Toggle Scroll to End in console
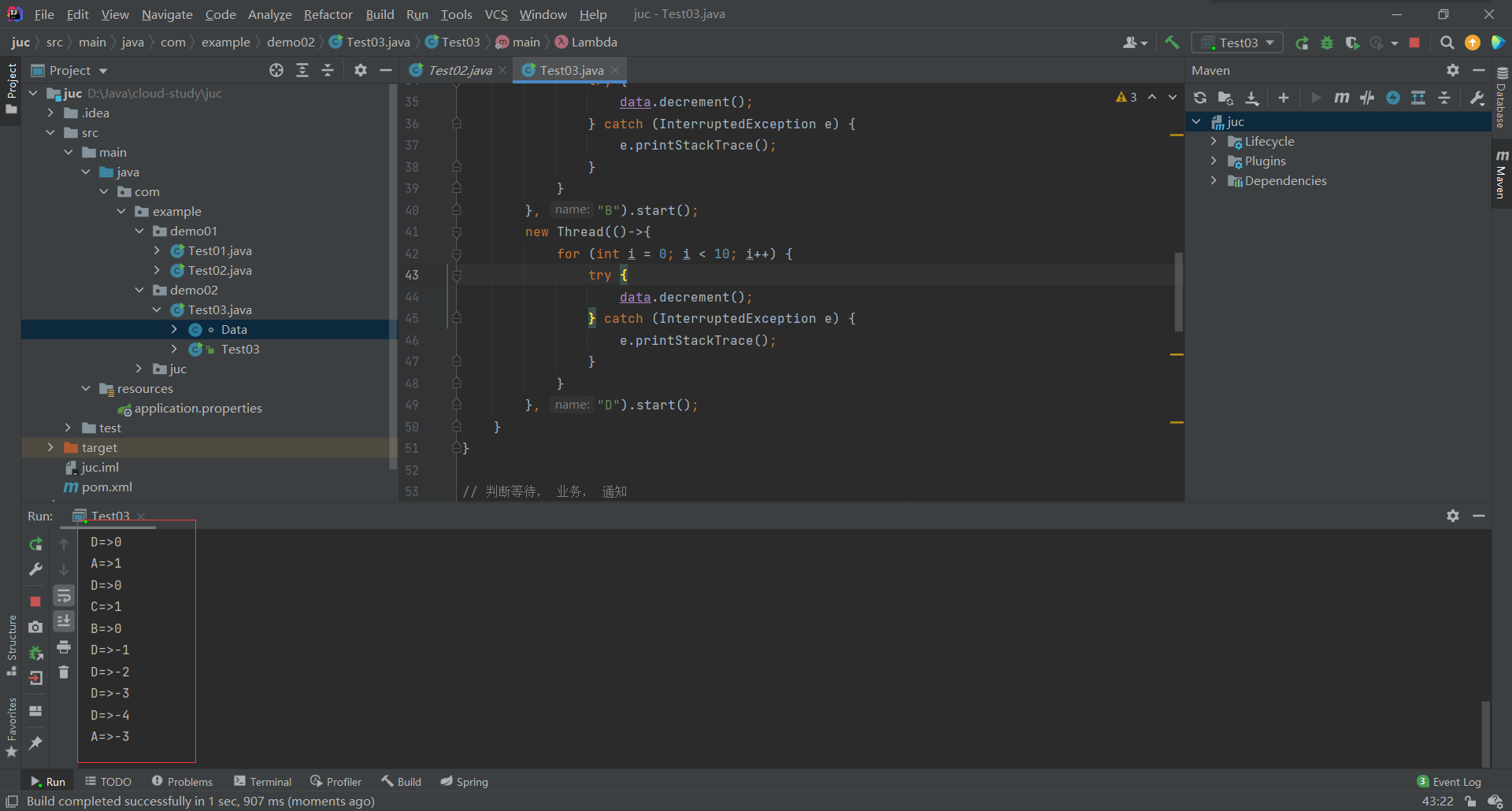The width and height of the screenshot is (1512, 811). (x=64, y=621)
